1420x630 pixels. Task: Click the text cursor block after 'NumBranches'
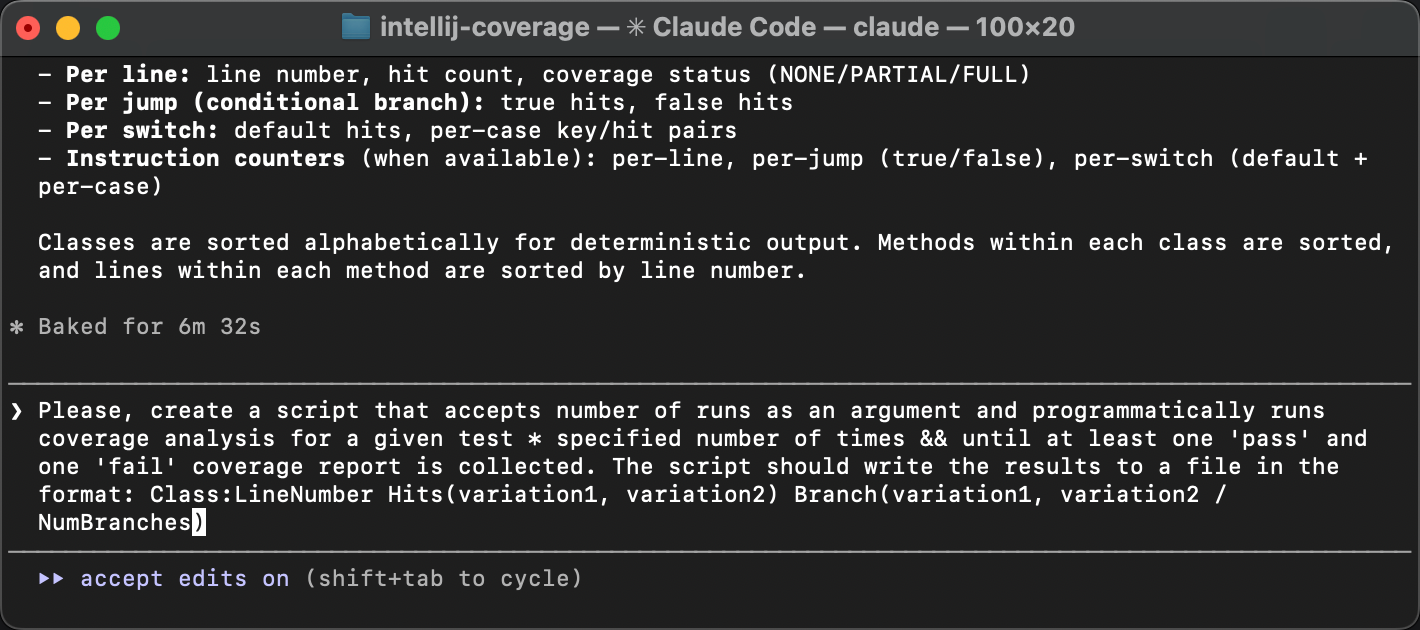coord(198,522)
